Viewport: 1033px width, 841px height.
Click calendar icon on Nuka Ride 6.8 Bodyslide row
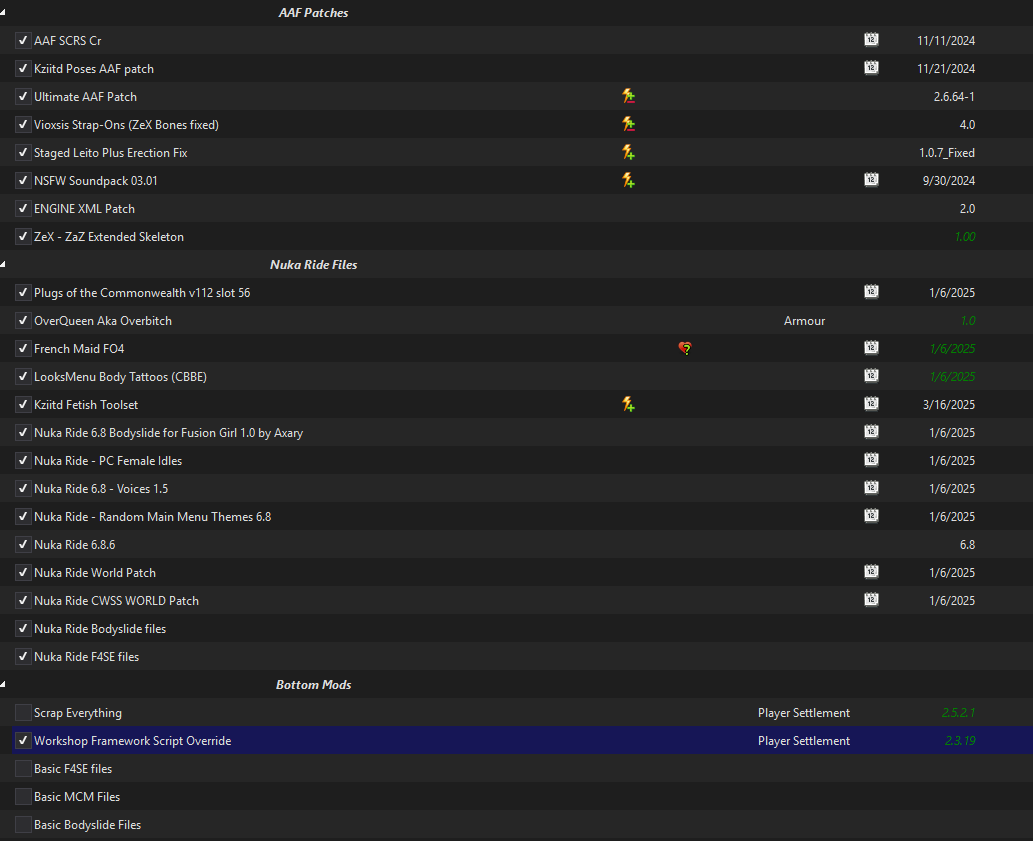click(x=871, y=431)
